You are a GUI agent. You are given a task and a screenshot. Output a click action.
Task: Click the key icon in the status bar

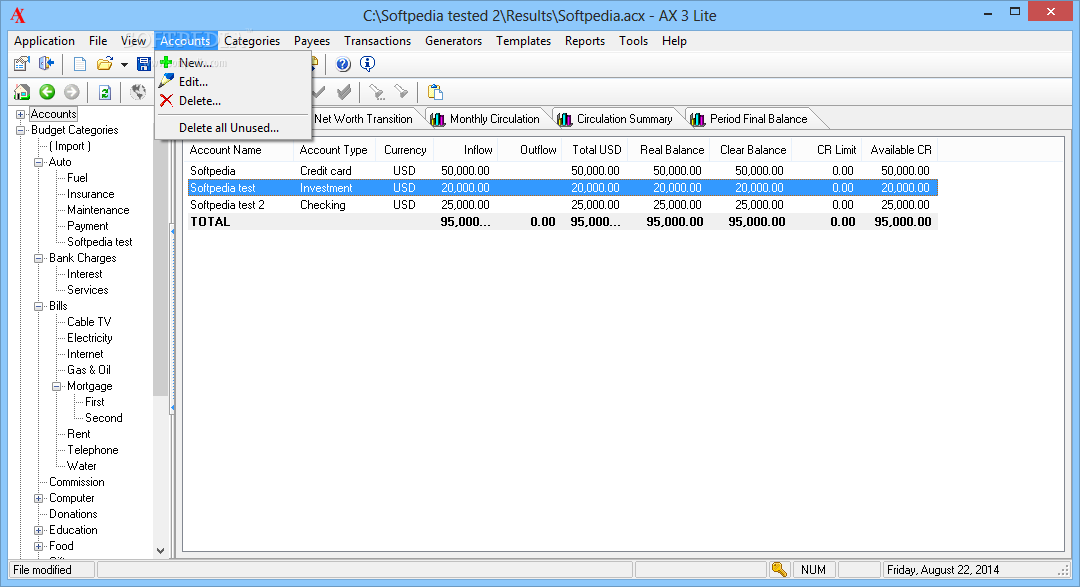(x=778, y=569)
